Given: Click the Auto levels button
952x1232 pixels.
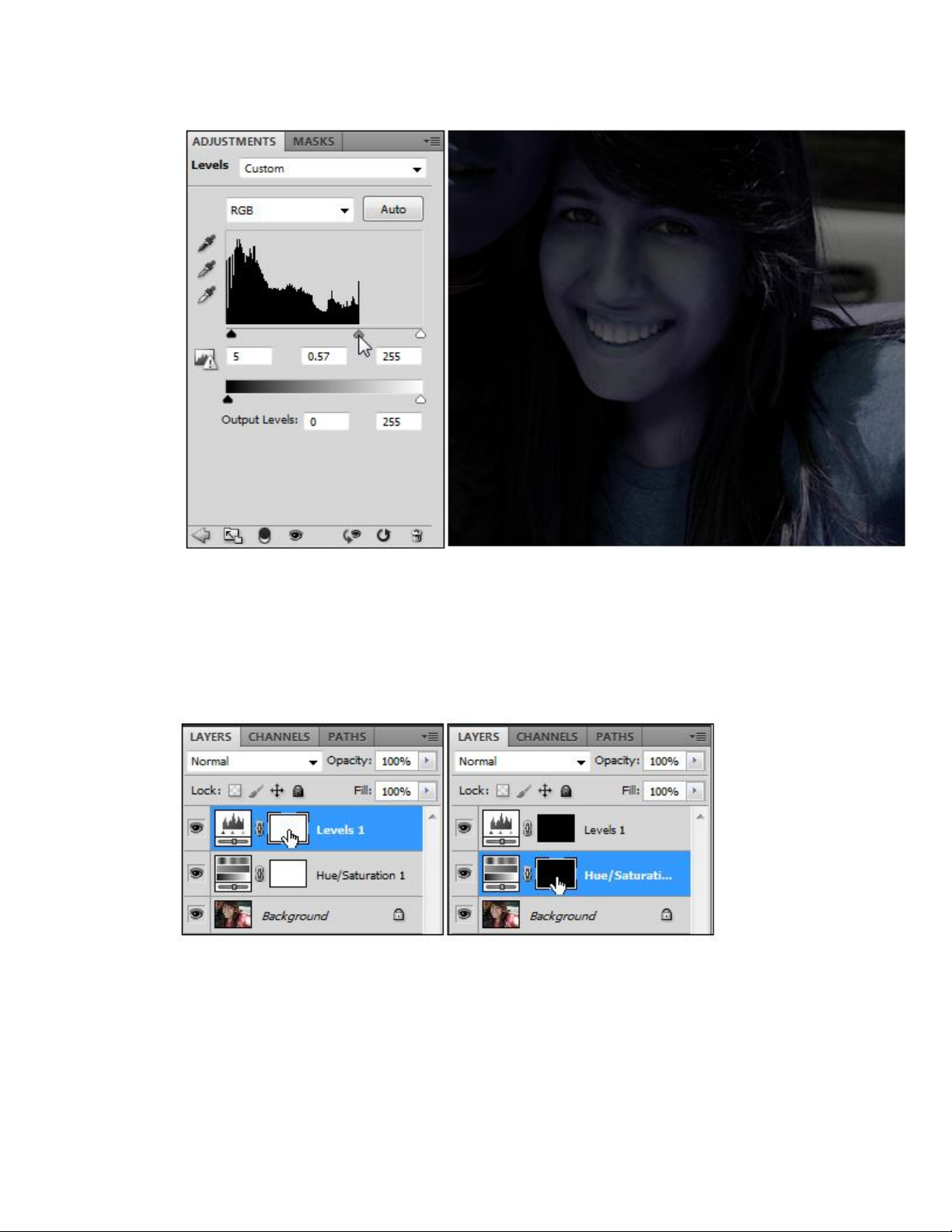Looking at the screenshot, I should (x=393, y=209).
